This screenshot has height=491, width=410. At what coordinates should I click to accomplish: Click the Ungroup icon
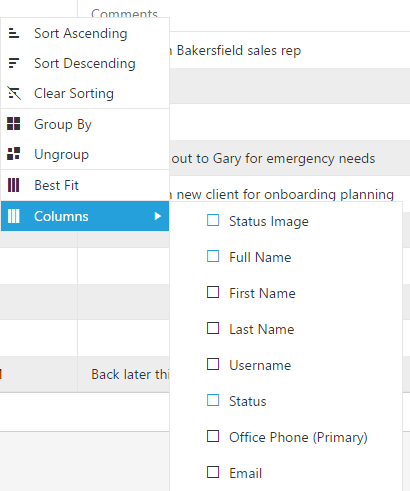14,154
